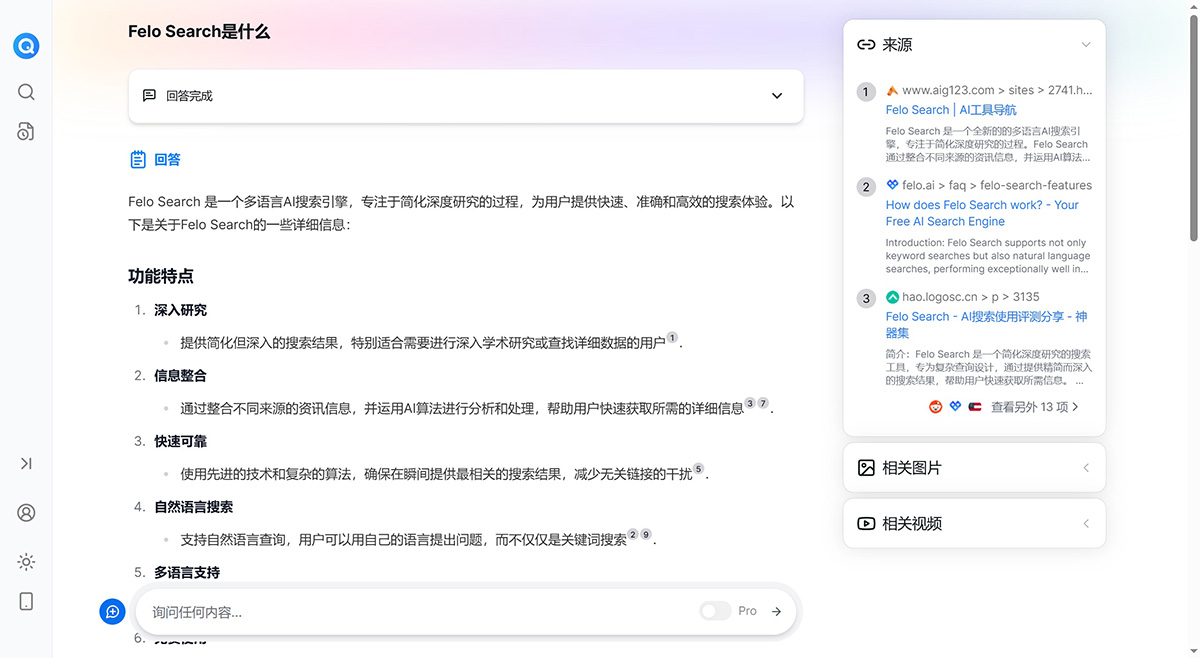Open search history in the sidebar
Image resolution: width=1200 pixels, height=658 pixels.
[x=25, y=132]
